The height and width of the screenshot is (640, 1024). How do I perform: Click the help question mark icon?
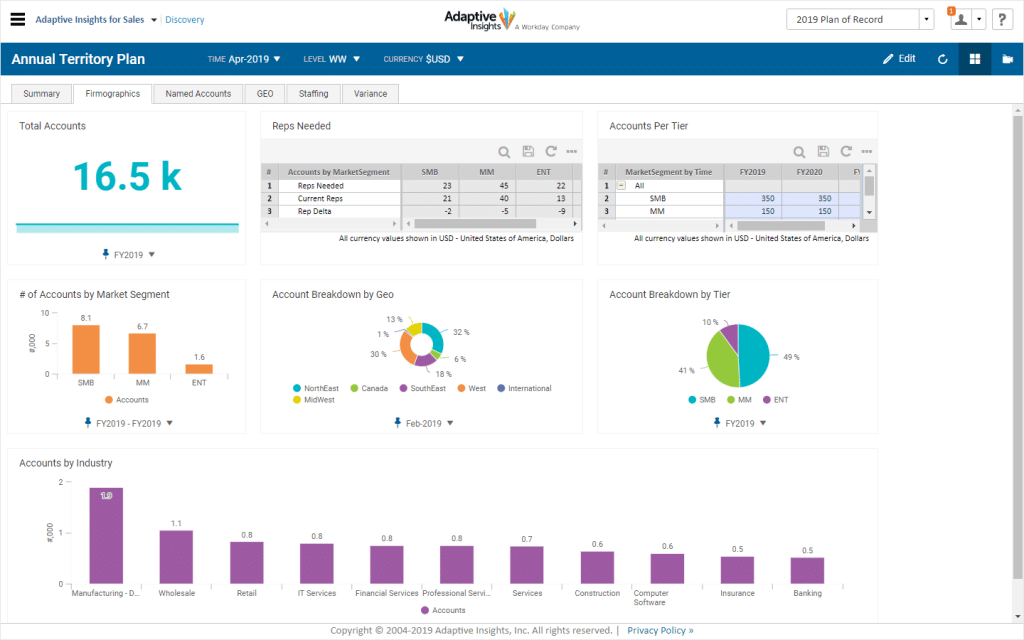[1002, 20]
